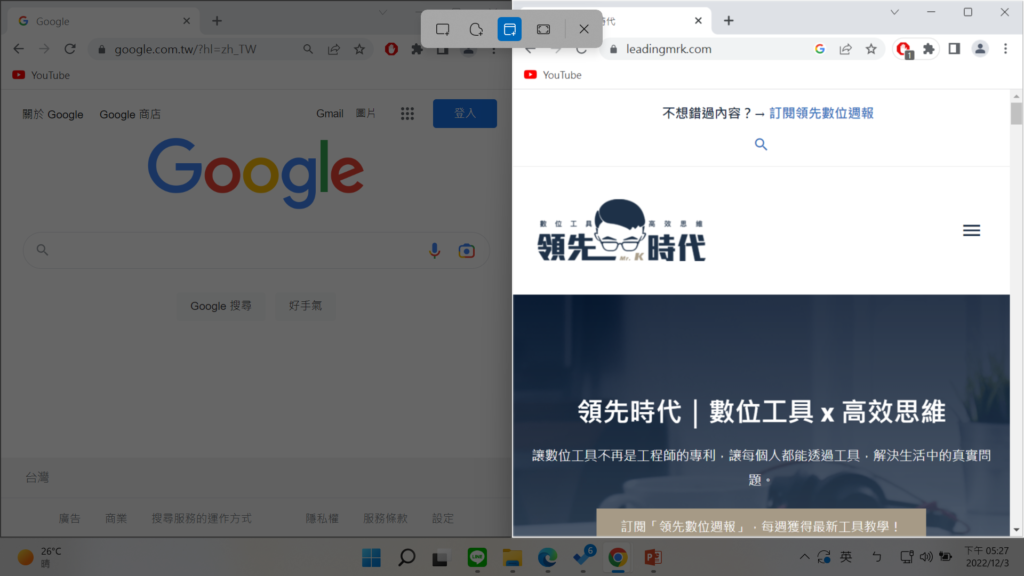Open hamburger menu on leadingmrk site

[x=972, y=231]
